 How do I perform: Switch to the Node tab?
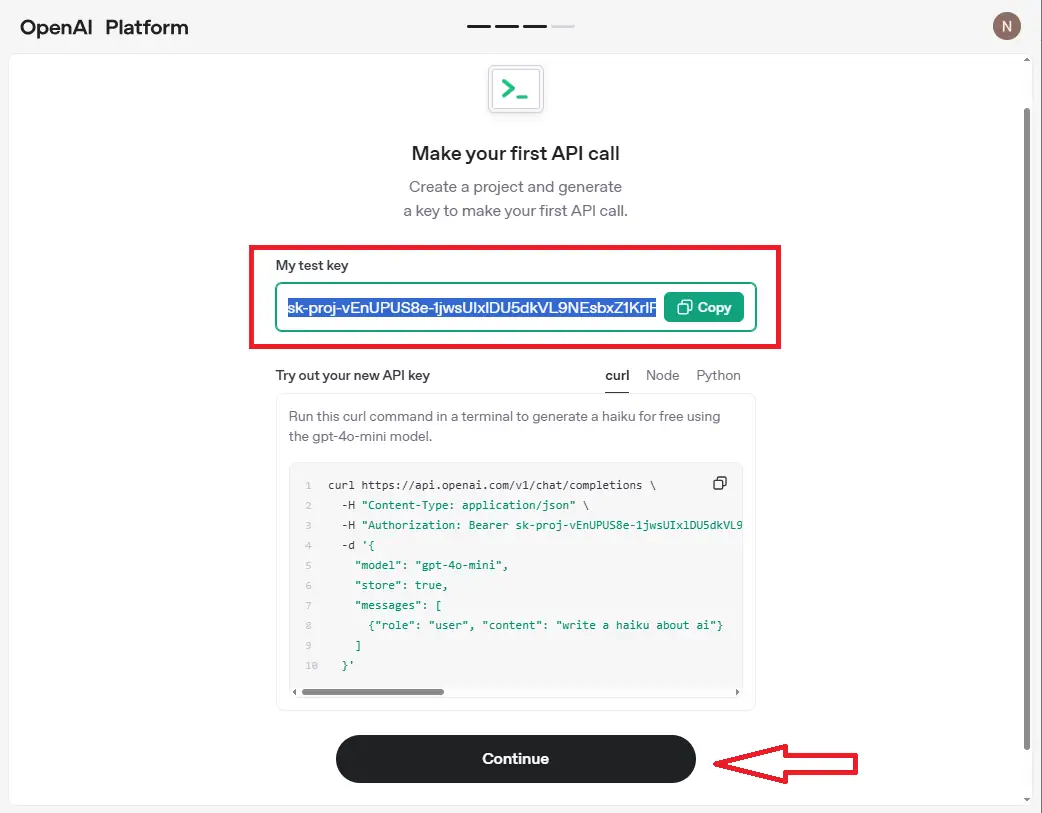coord(662,375)
